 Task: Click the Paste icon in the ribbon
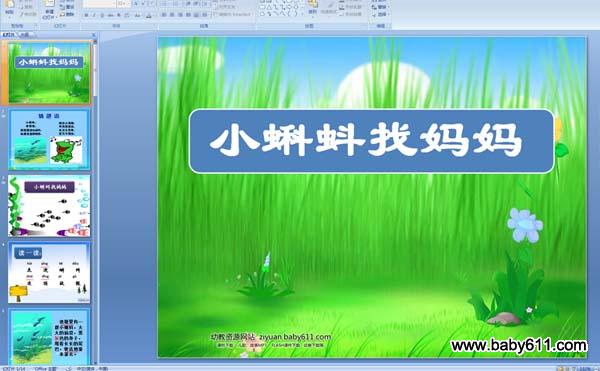[x=10, y=8]
